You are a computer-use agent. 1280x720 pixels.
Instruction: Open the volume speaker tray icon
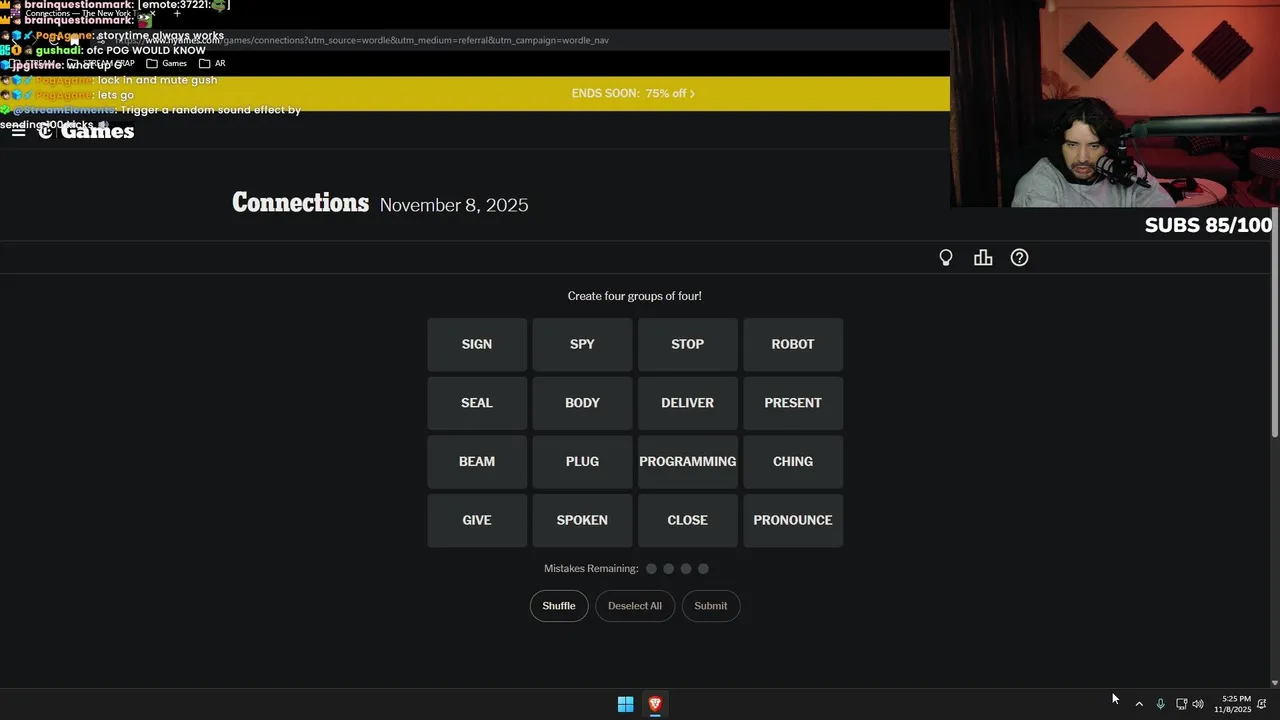[x=1198, y=704]
